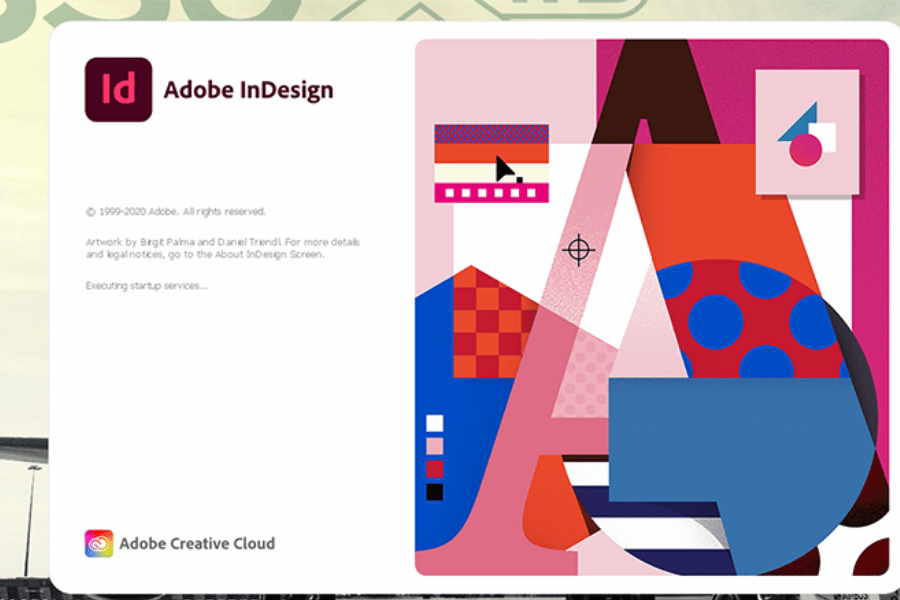Click the Adobe Creative Cloud rainbow icon

(99, 544)
